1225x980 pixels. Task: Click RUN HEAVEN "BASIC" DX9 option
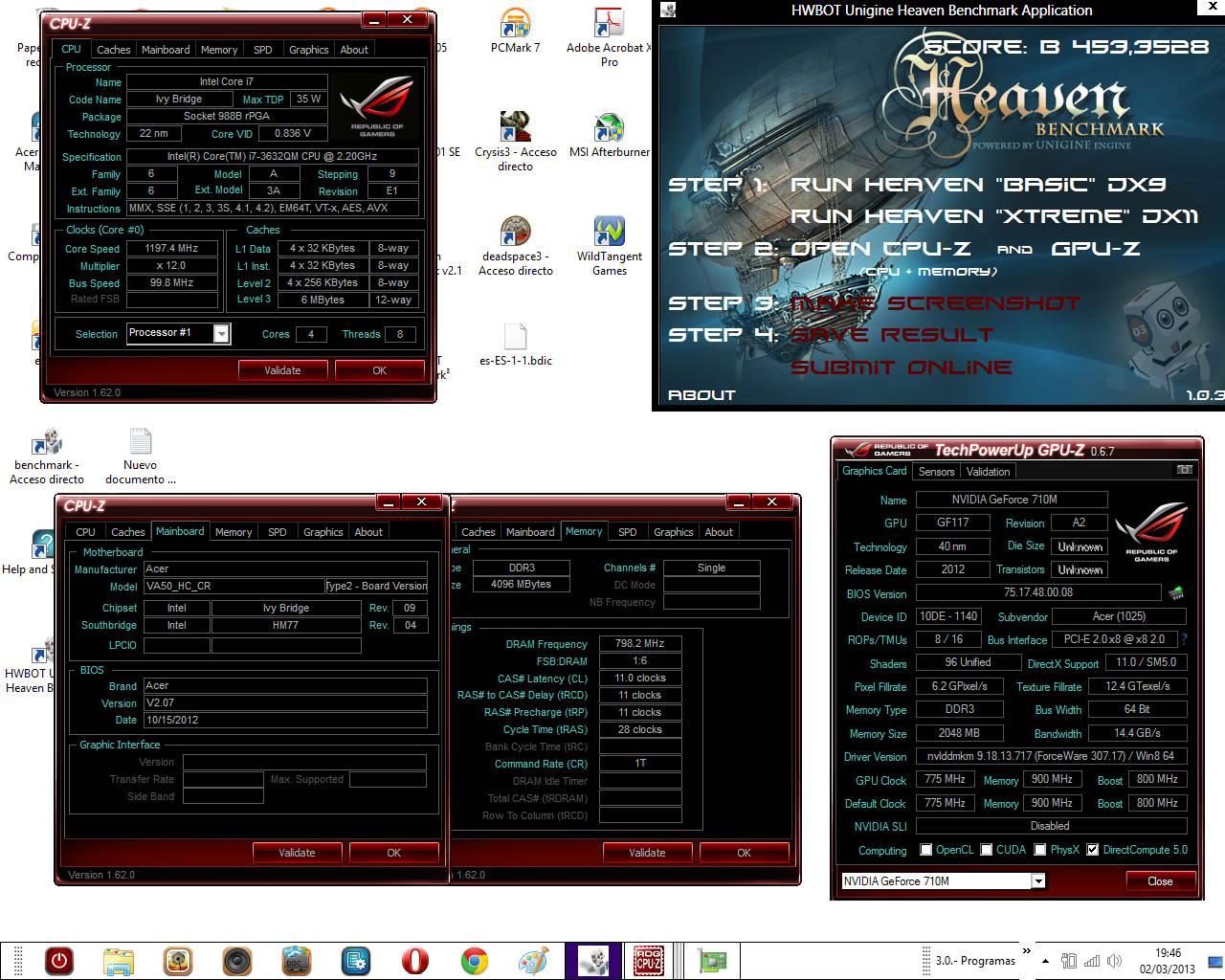[977, 185]
